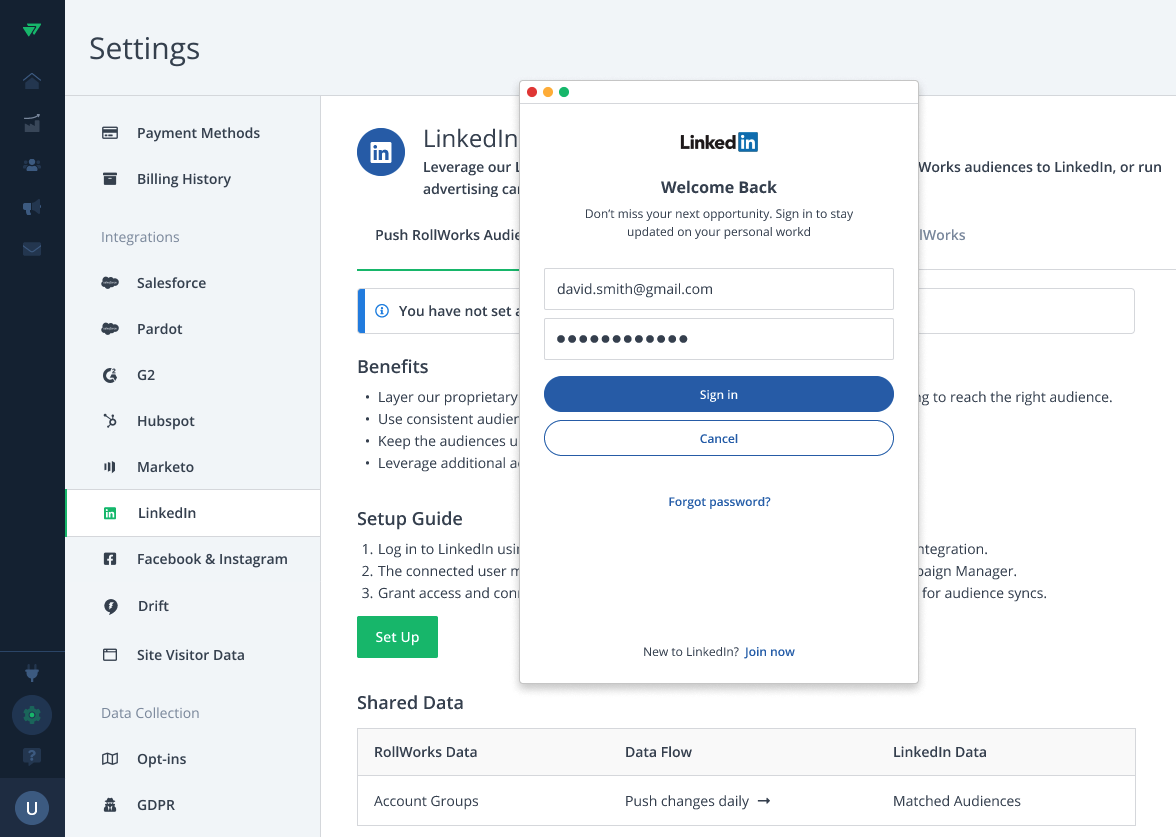This screenshot has width=1176, height=837.
Task: Click the gear settings icon in the left rail
Action: 32,715
